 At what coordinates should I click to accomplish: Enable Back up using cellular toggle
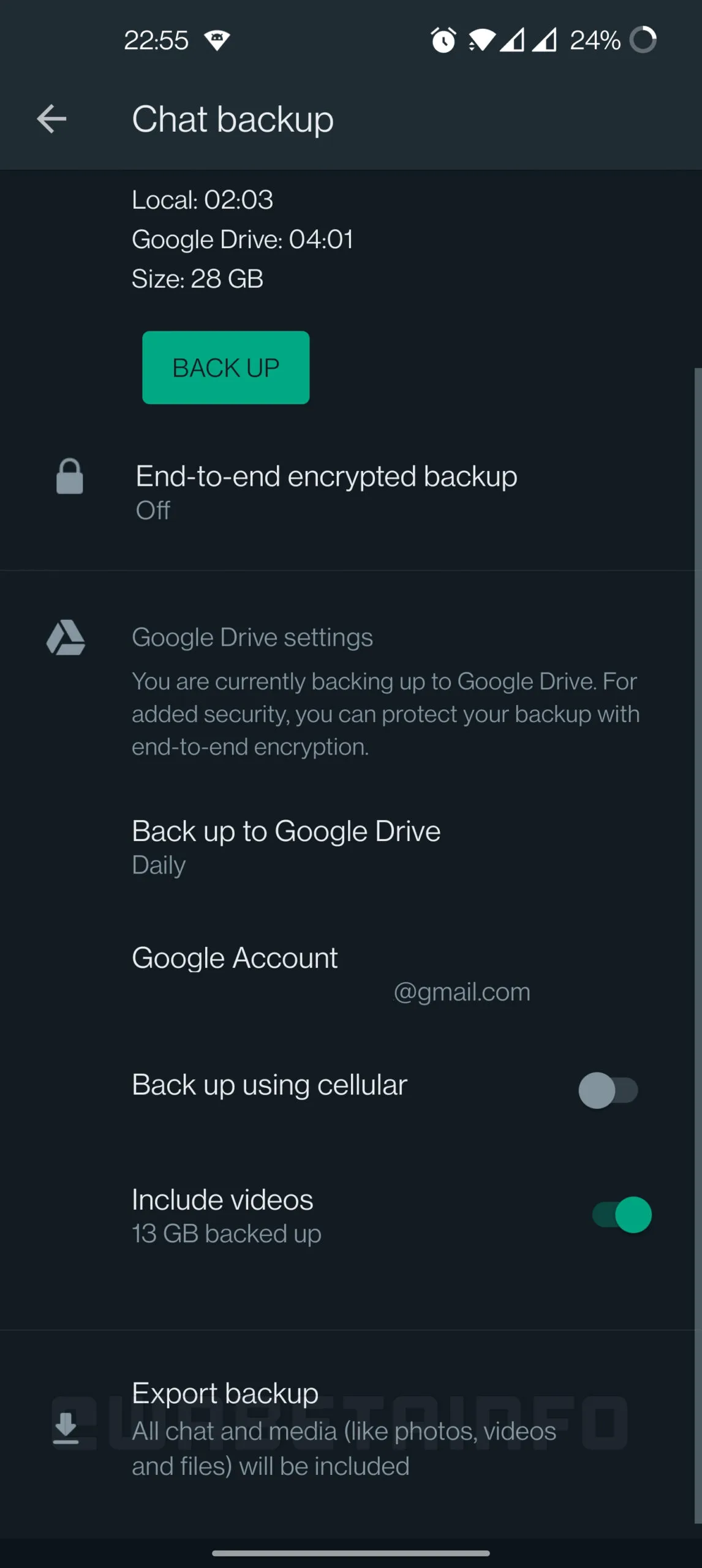tap(608, 1090)
